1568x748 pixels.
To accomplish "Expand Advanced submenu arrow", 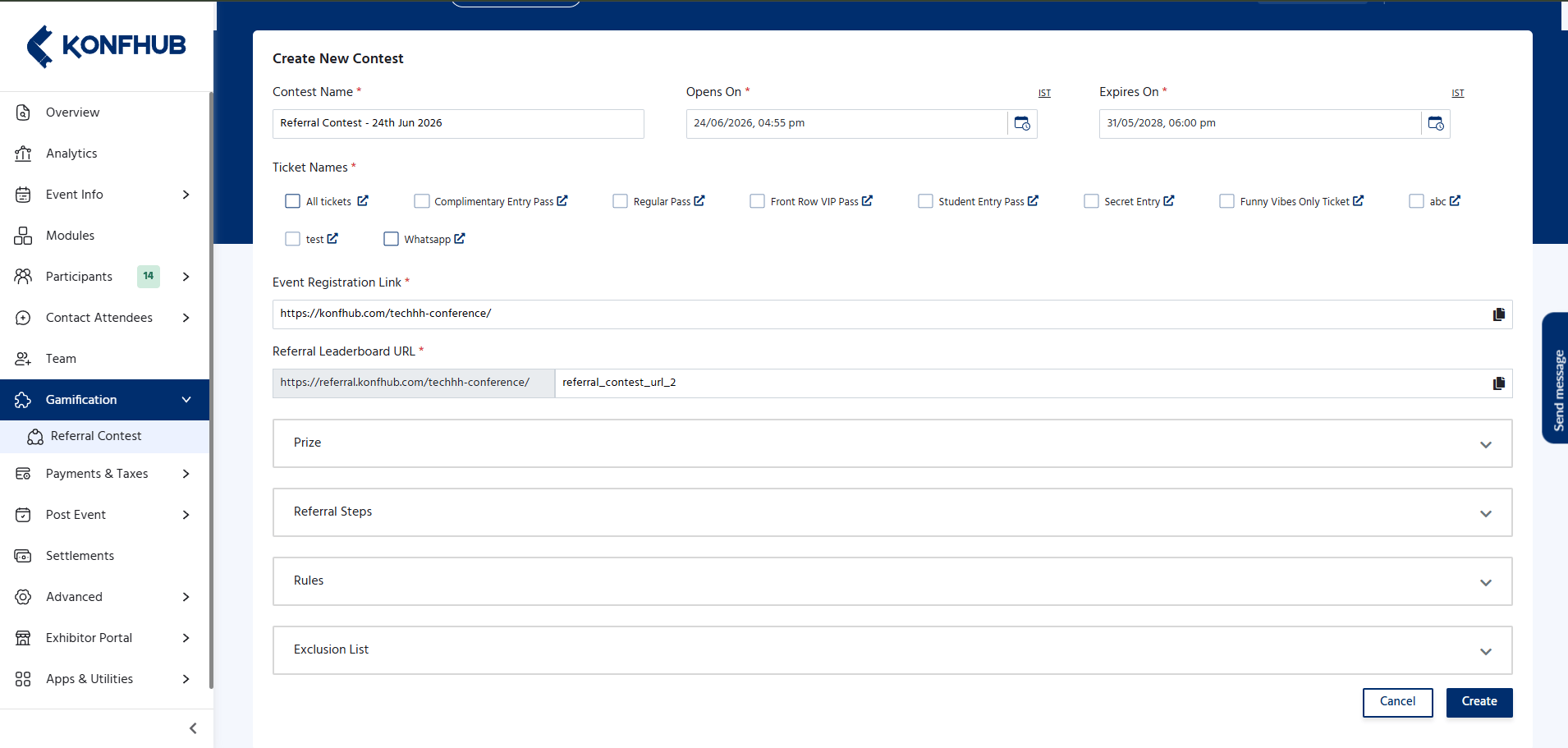I will tap(186, 597).
